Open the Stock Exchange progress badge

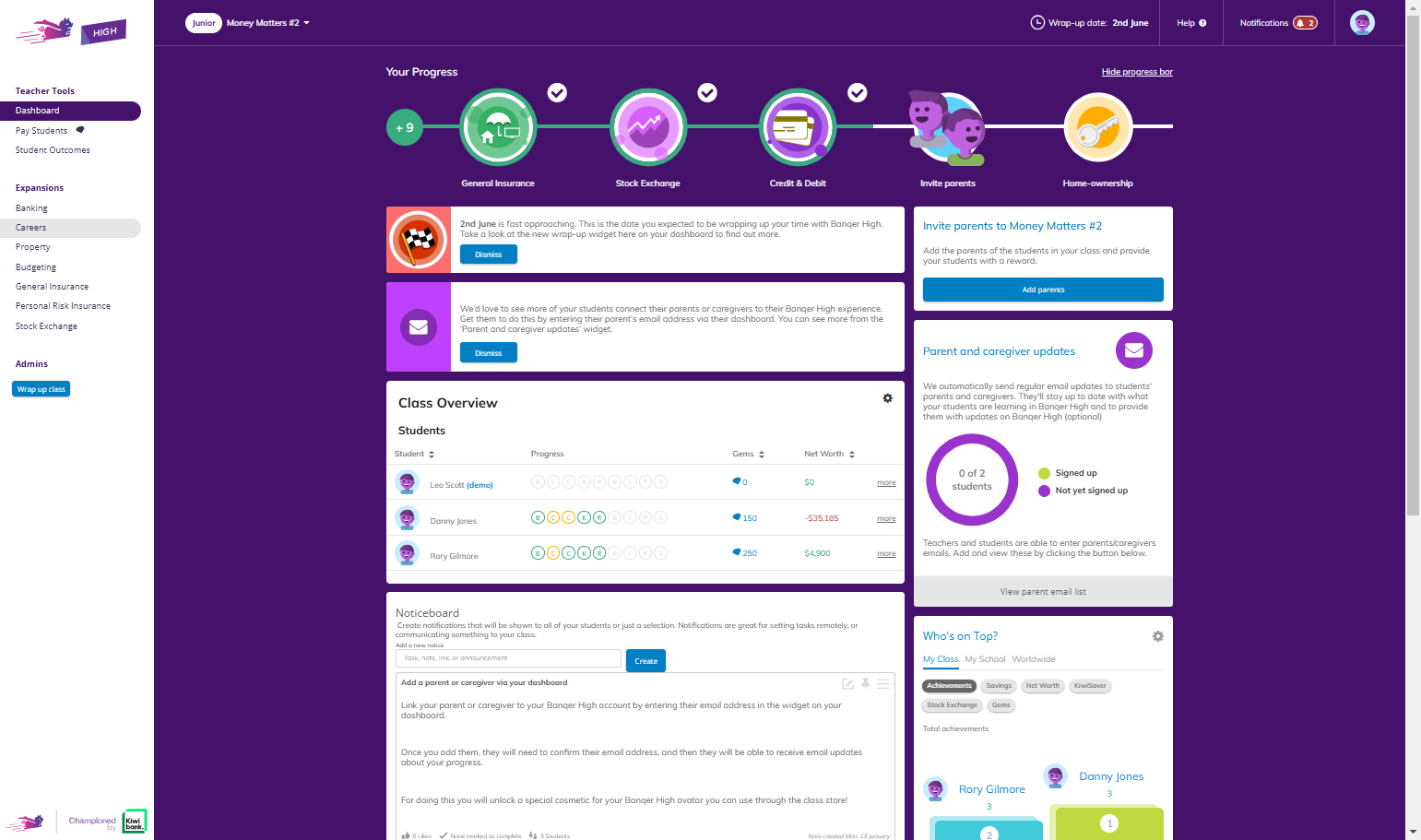click(x=648, y=127)
